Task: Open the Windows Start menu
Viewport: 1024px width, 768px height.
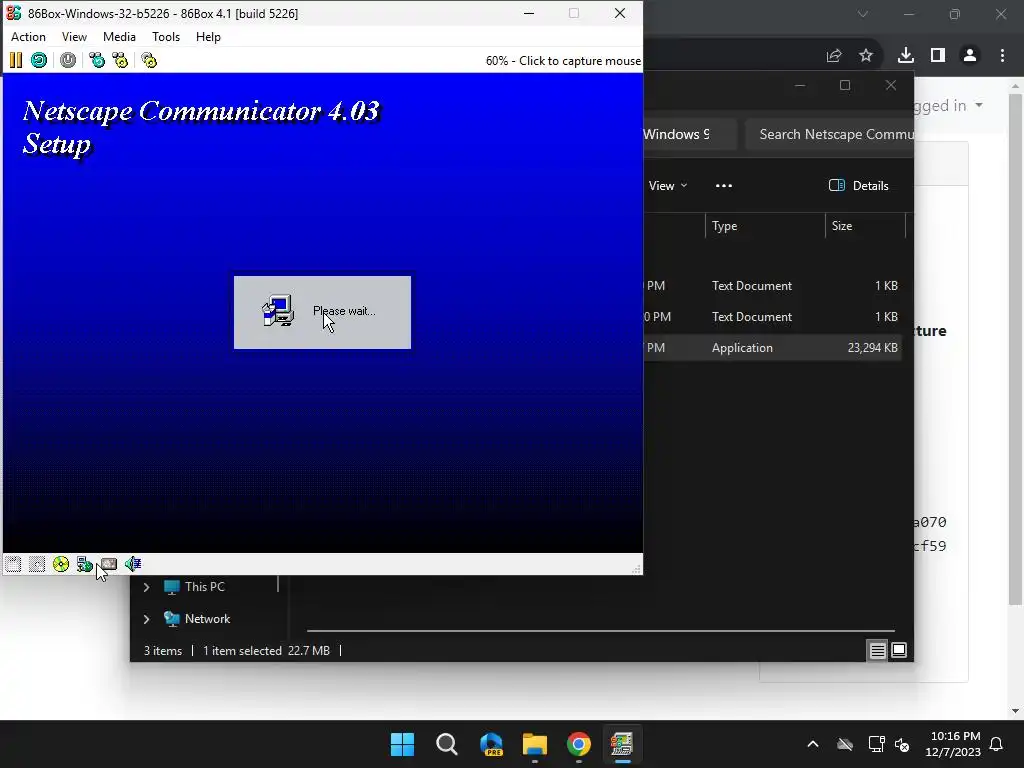Action: point(402,744)
